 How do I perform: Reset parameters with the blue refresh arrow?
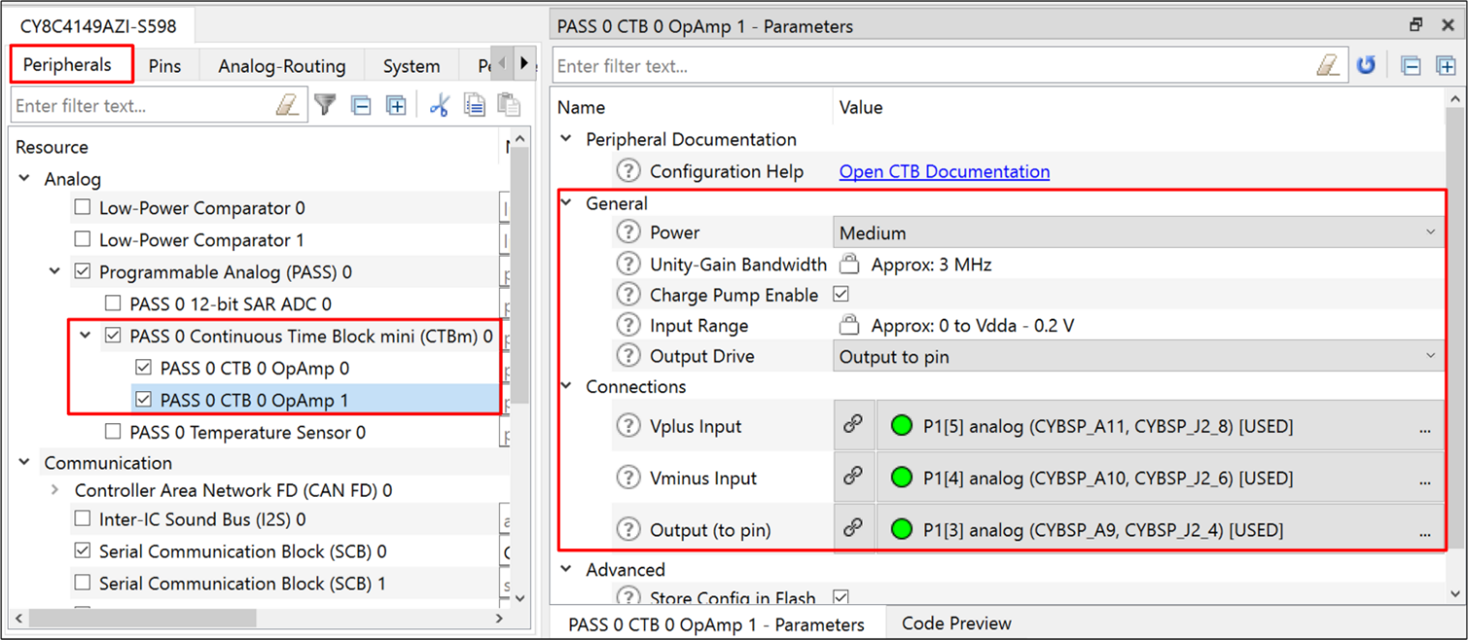(x=1366, y=66)
